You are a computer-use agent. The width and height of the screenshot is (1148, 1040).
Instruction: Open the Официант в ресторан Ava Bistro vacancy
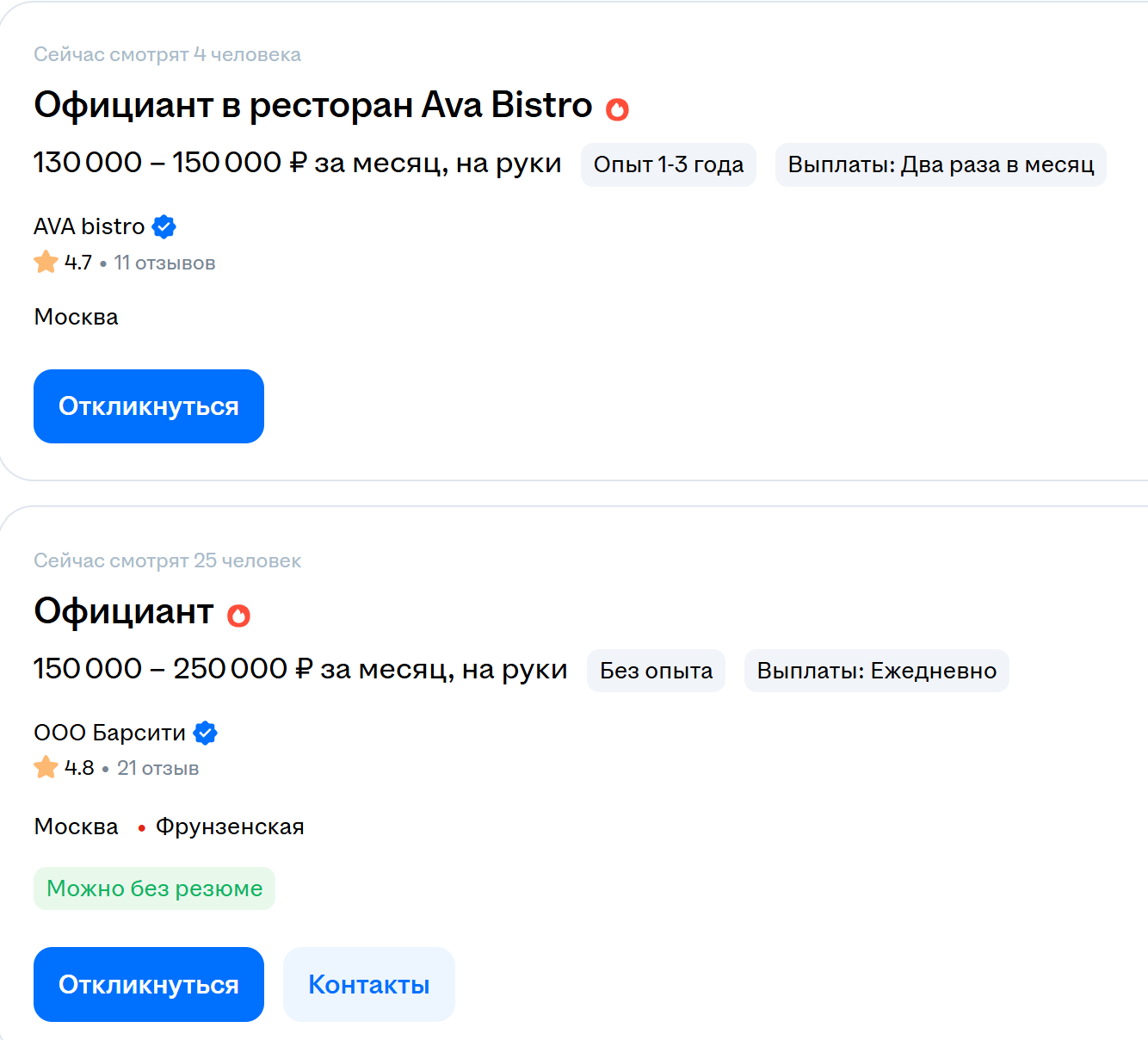pyautogui.click(x=313, y=105)
